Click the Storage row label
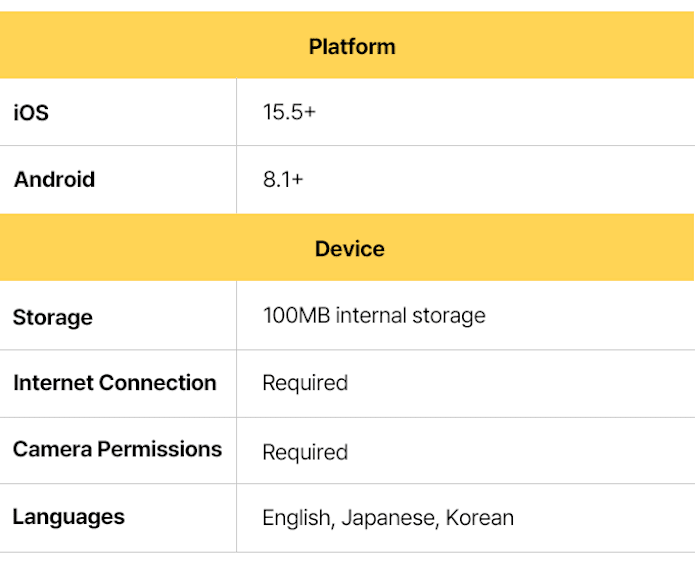Image resolution: width=695 pixels, height=568 pixels. click(52, 318)
